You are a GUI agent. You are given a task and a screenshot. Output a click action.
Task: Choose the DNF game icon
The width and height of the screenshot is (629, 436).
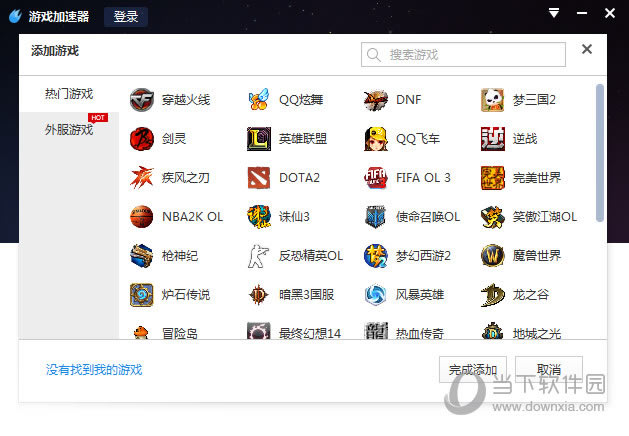[x=375, y=99]
